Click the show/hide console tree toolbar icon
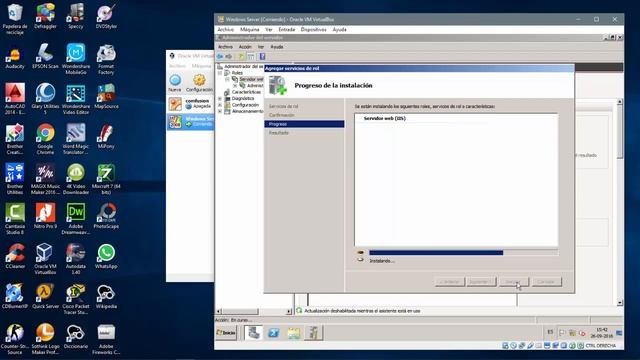The width and height of the screenshot is (640, 360). (251, 56)
